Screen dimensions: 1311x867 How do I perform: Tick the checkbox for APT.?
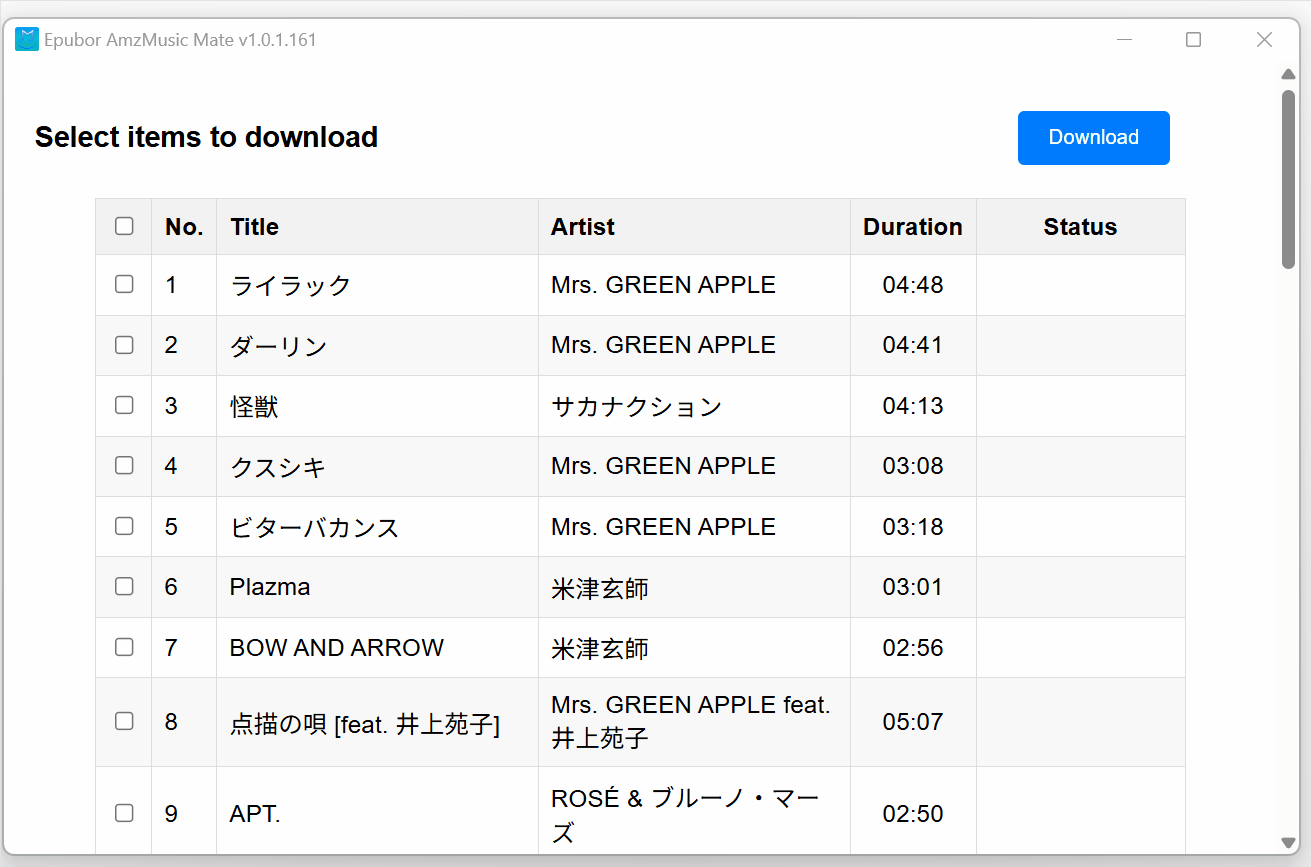pos(124,813)
